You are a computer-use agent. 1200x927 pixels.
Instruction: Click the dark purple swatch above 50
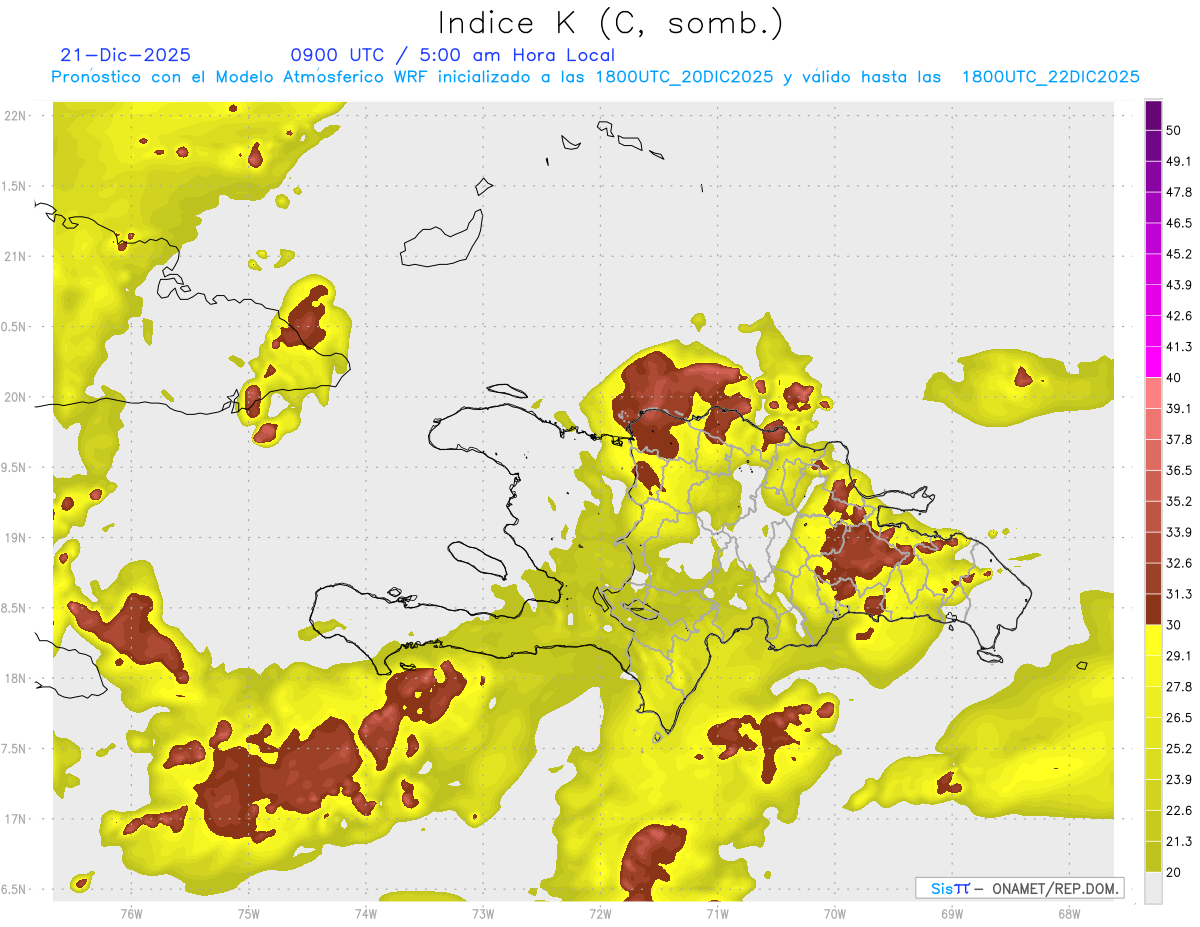(x=1153, y=115)
